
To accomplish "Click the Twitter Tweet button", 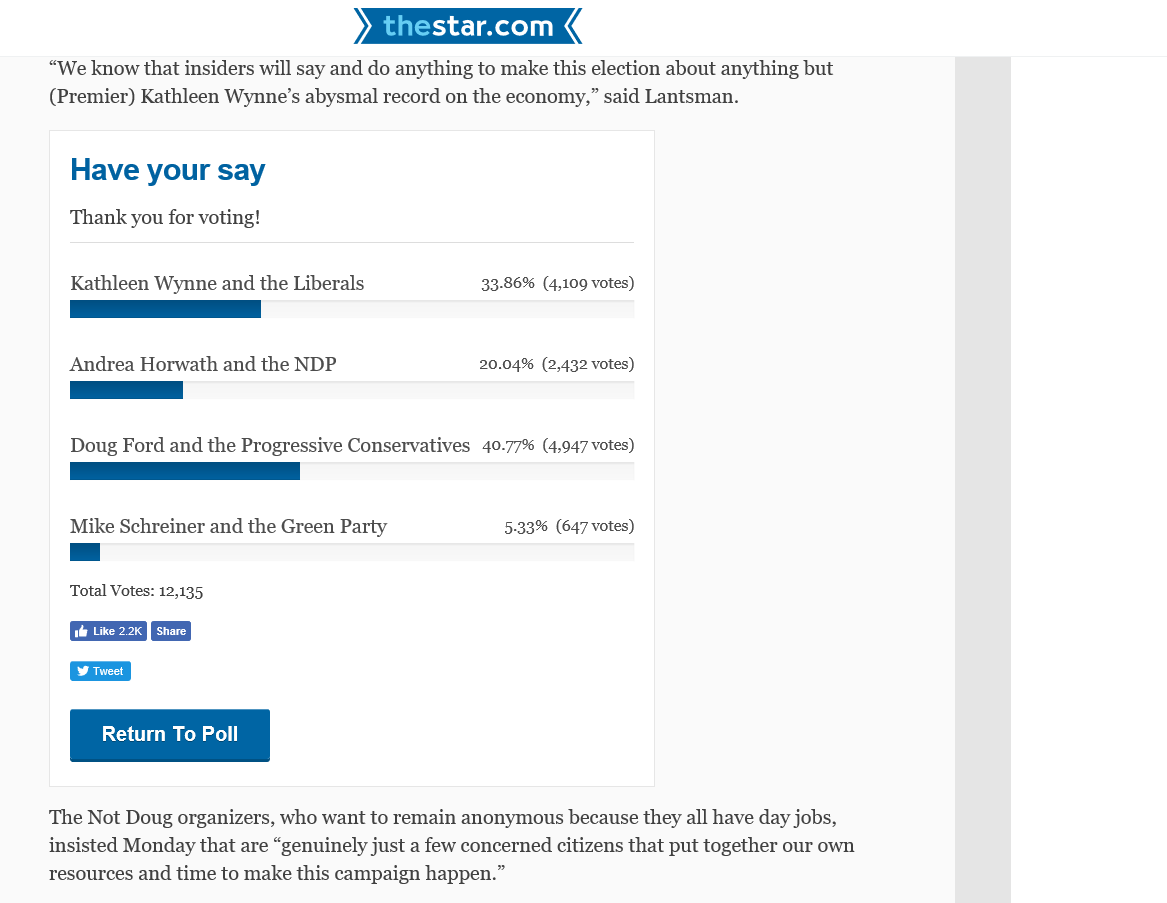I will 100,671.
